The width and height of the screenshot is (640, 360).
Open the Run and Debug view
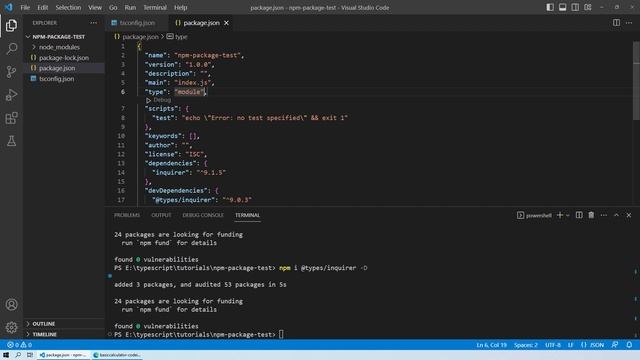pyautogui.click(x=11, y=95)
